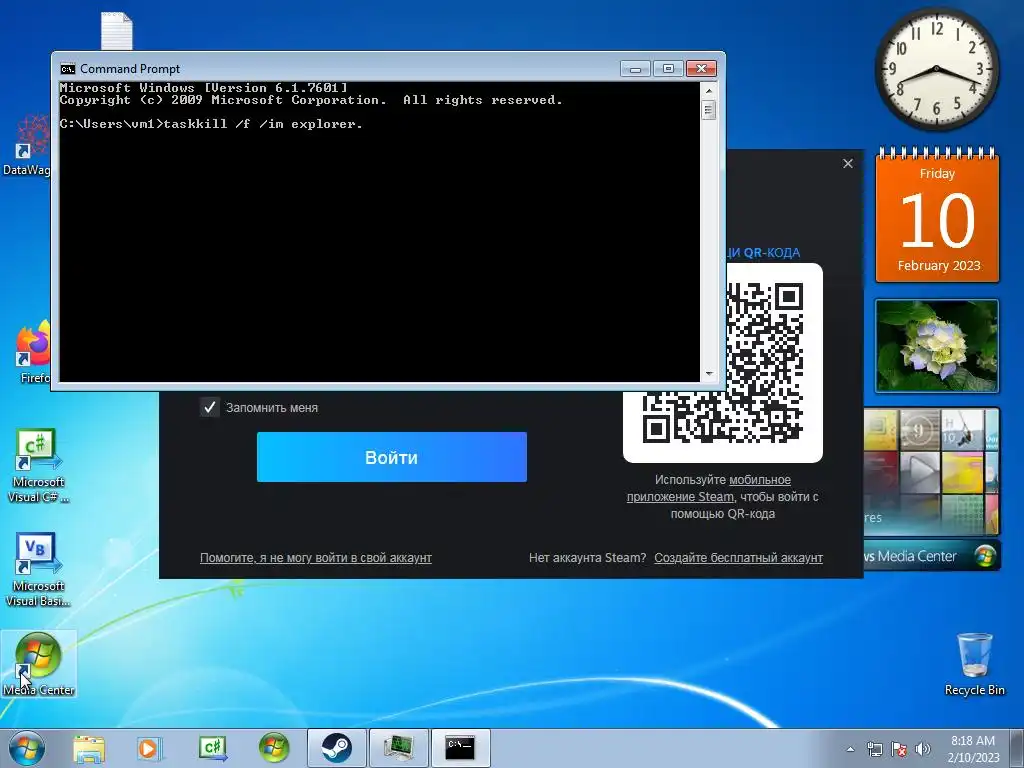
Task: Click the Войти sign-in button
Action: click(x=392, y=457)
